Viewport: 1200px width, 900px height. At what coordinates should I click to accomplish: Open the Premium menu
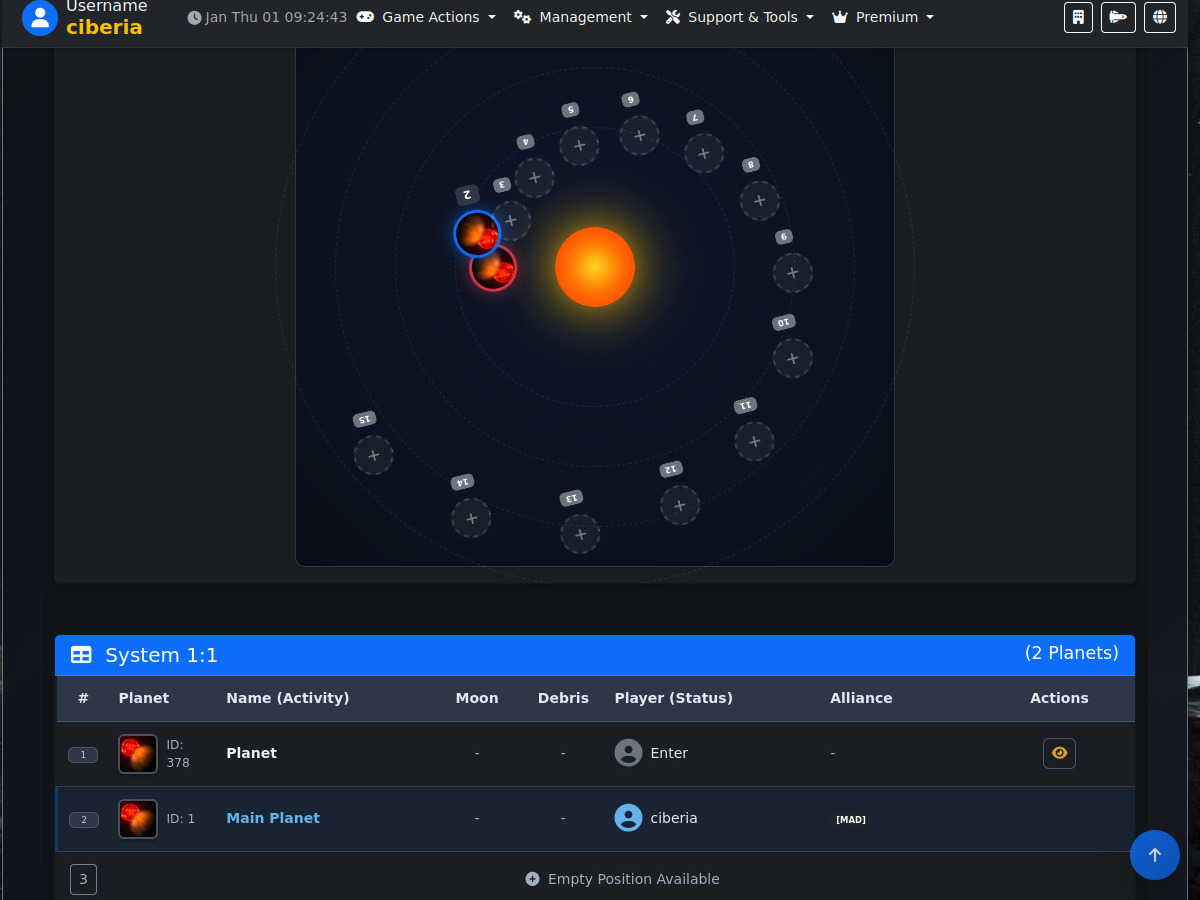coord(883,17)
